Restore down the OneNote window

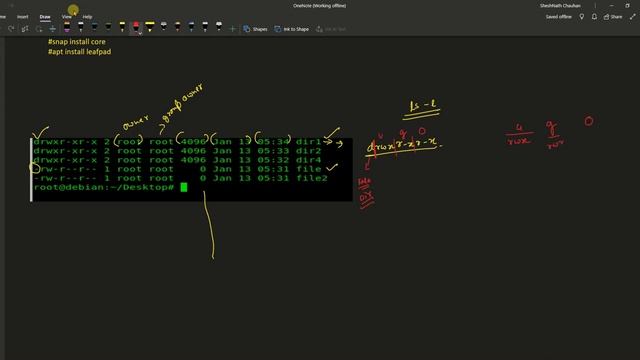[627, 6]
